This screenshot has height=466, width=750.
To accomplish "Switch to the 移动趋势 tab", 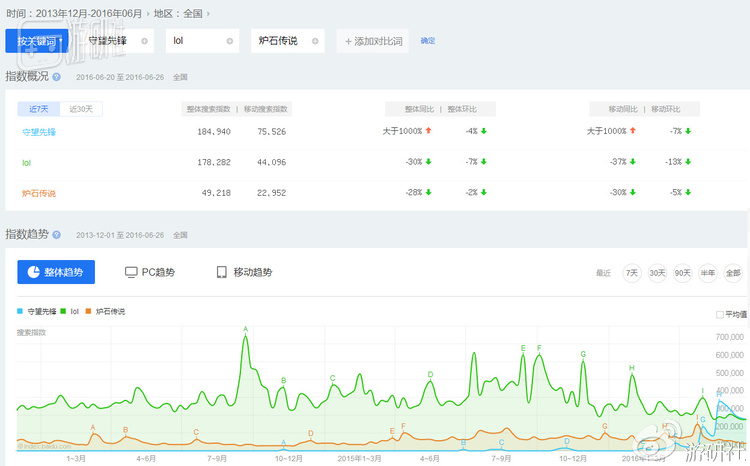I will coord(244,272).
